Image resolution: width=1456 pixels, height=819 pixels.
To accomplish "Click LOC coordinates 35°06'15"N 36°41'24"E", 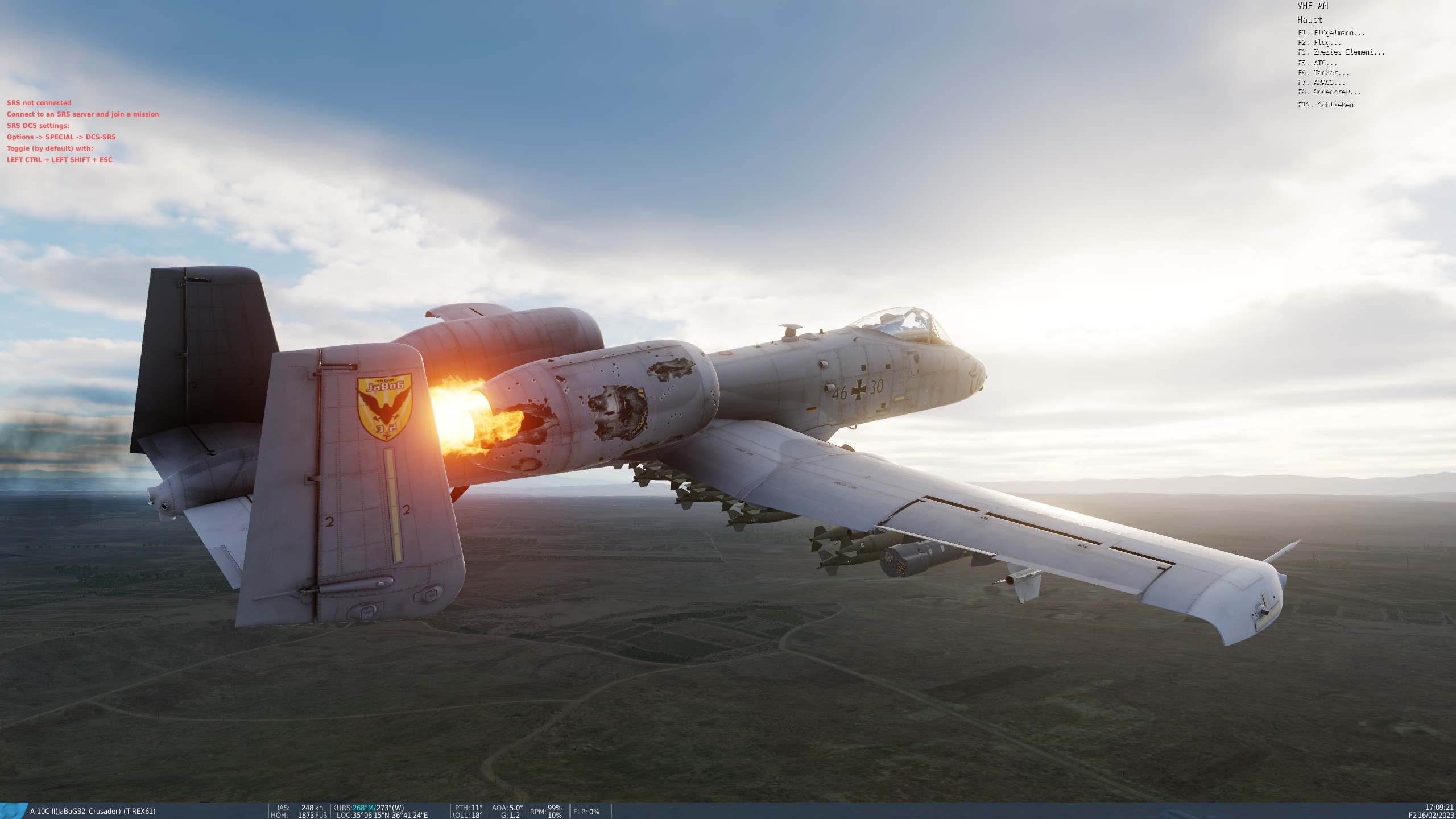I will coord(382,815).
